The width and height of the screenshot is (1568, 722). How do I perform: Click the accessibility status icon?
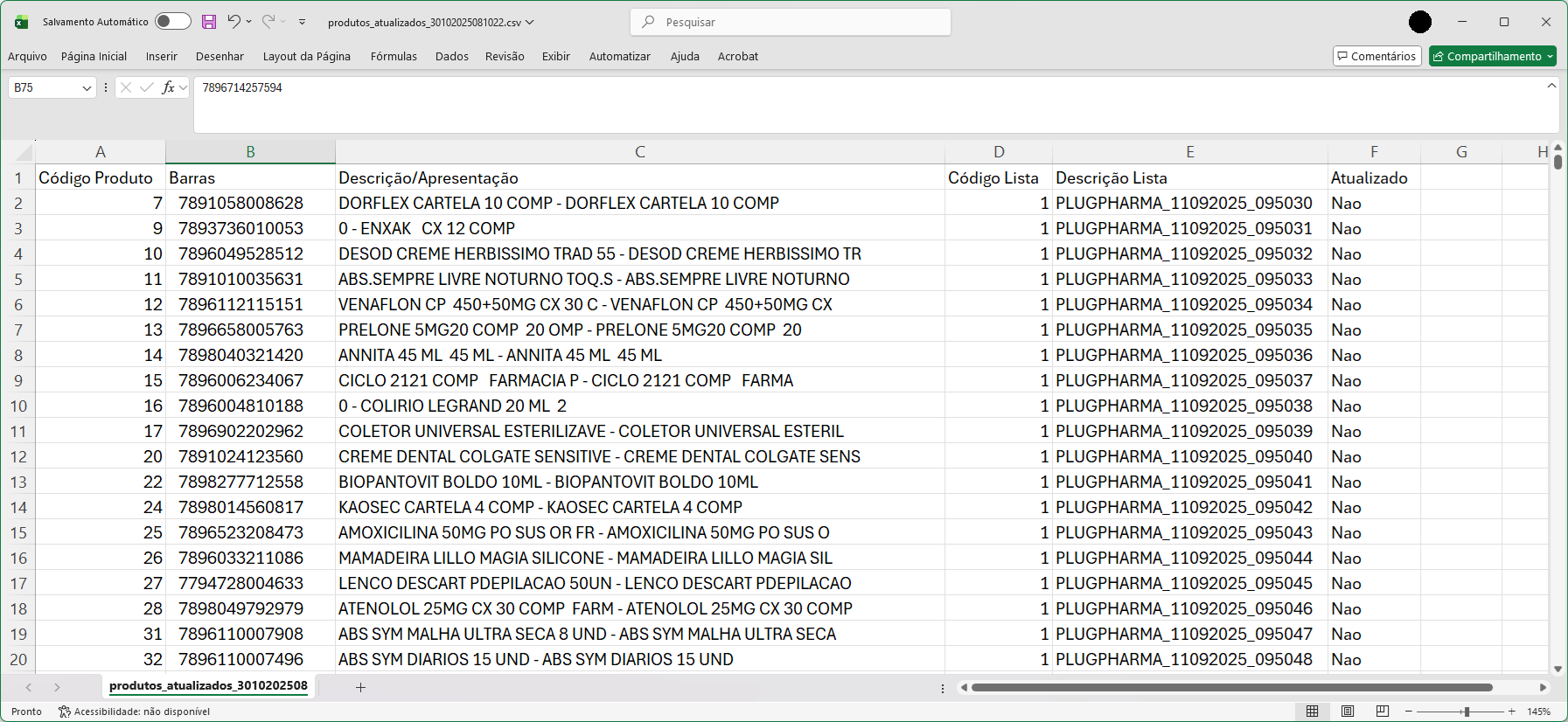(65, 712)
